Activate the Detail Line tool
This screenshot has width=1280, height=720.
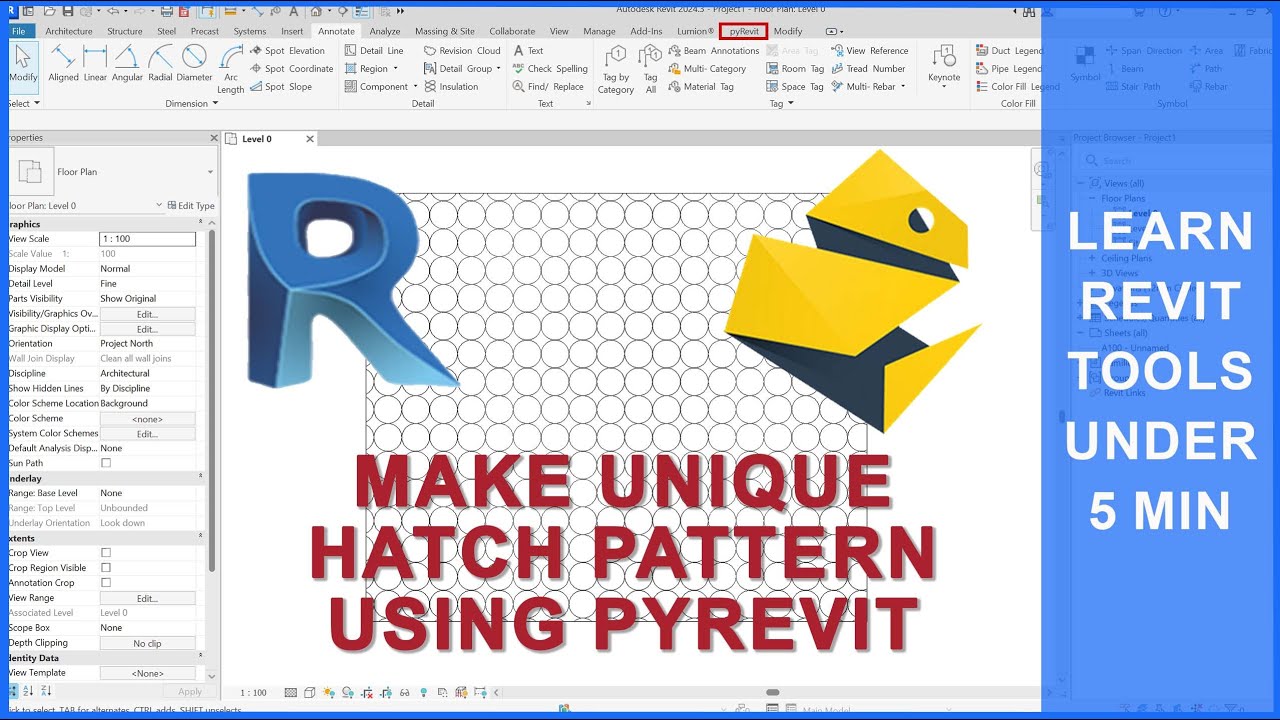click(374, 51)
